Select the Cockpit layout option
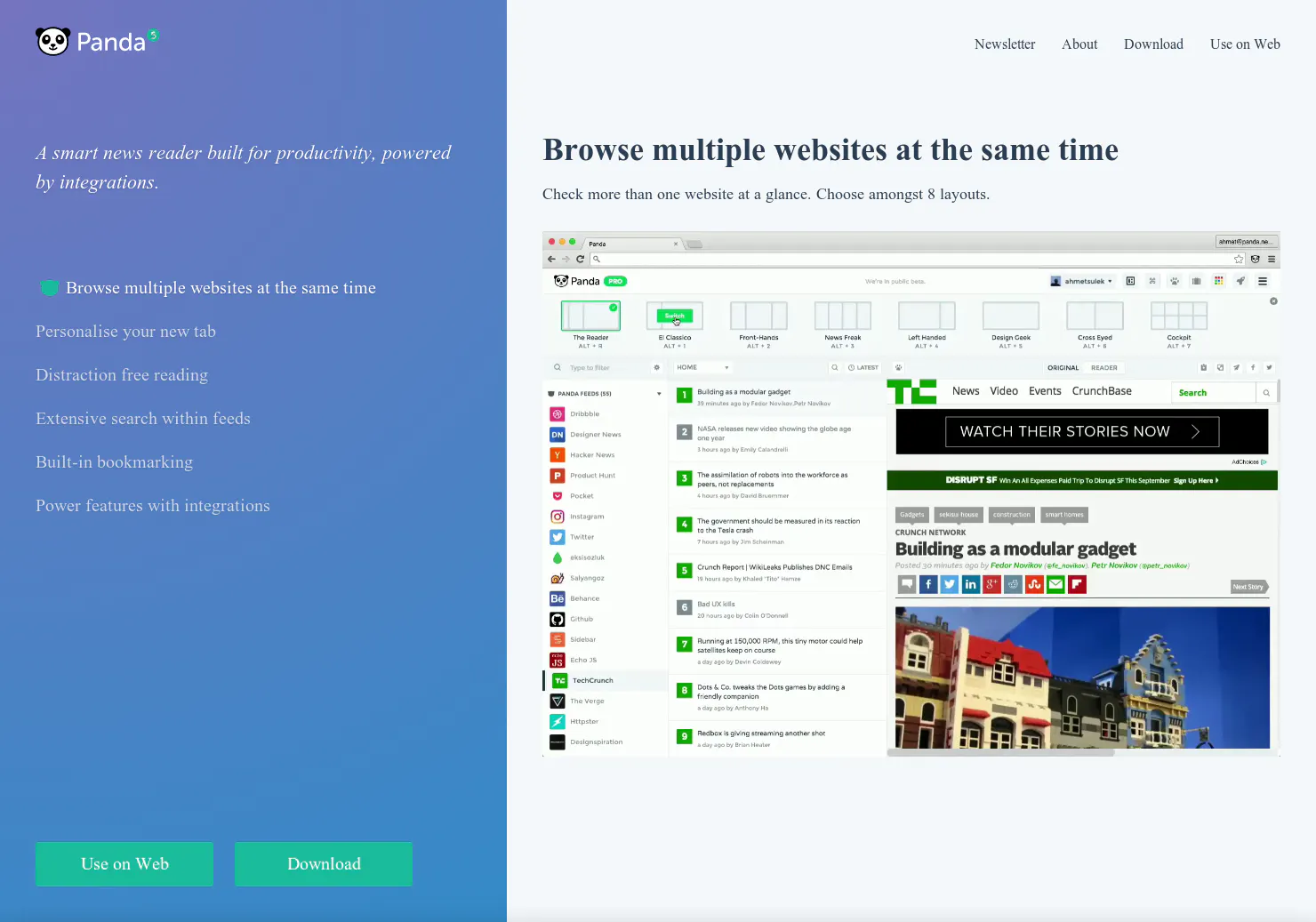The width and height of the screenshot is (1316, 922). [x=1179, y=325]
